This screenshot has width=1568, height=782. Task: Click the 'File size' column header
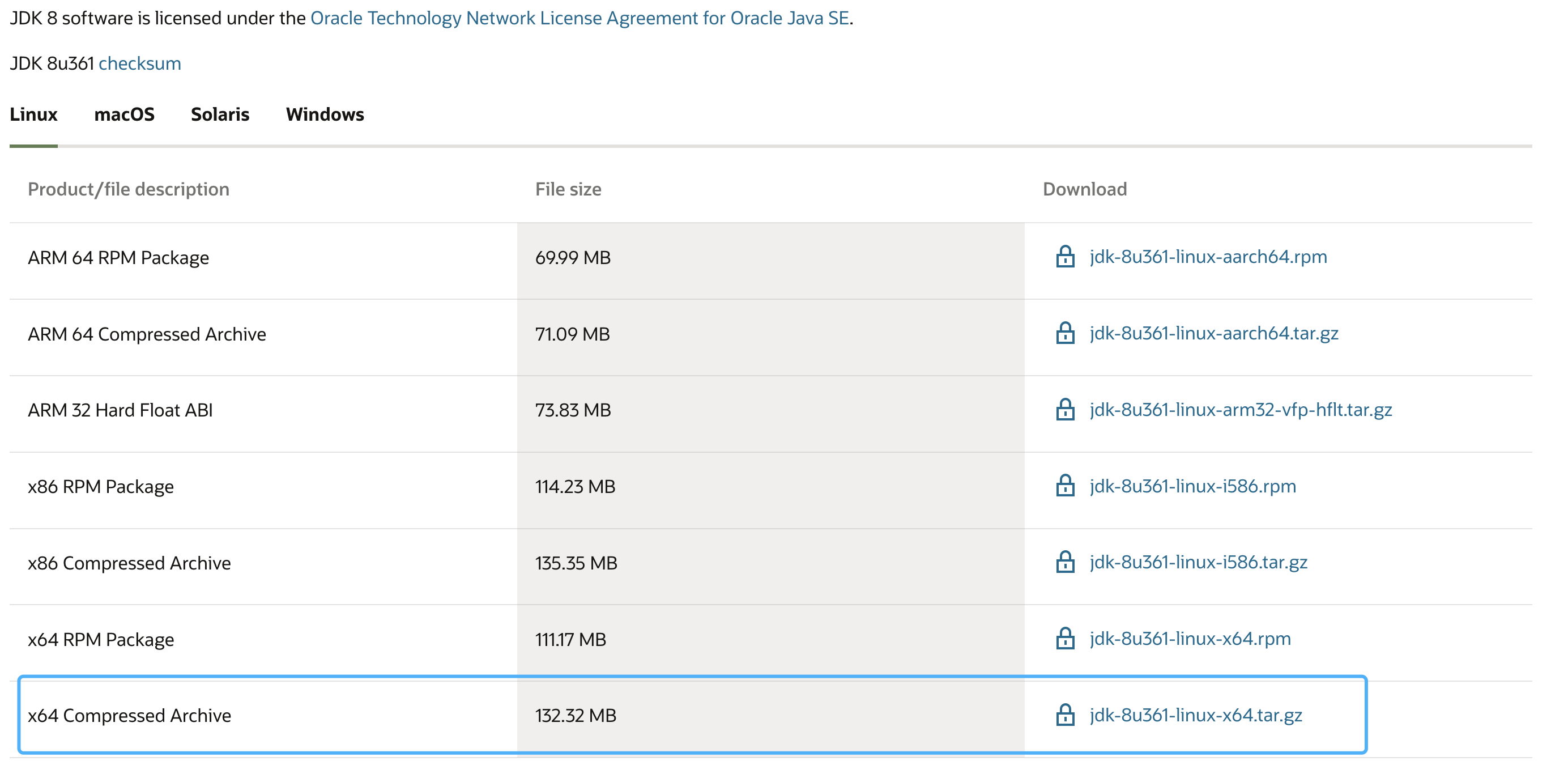(x=568, y=189)
